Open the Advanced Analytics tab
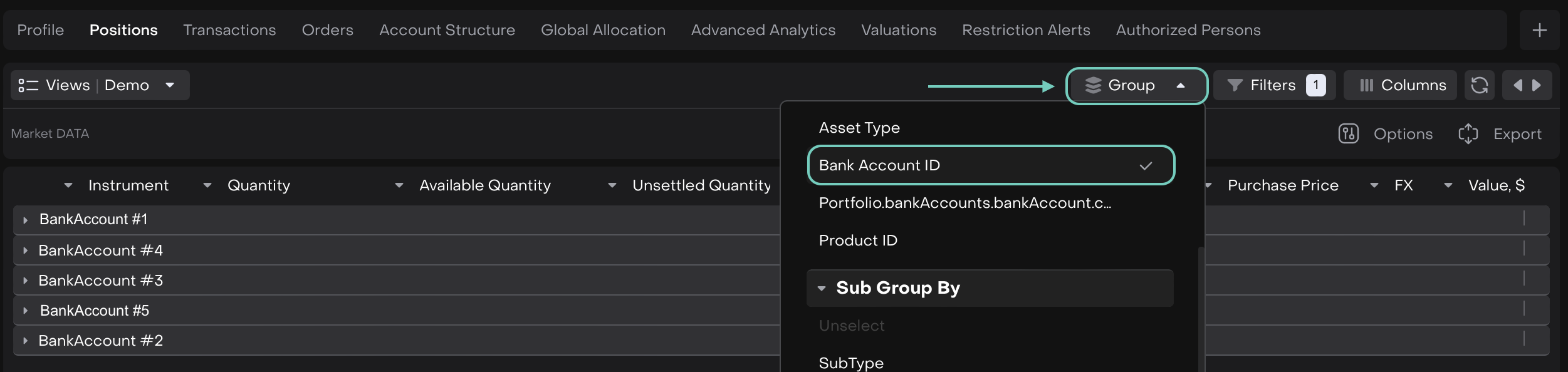Image resolution: width=1568 pixels, height=372 pixels. [763, 30]
